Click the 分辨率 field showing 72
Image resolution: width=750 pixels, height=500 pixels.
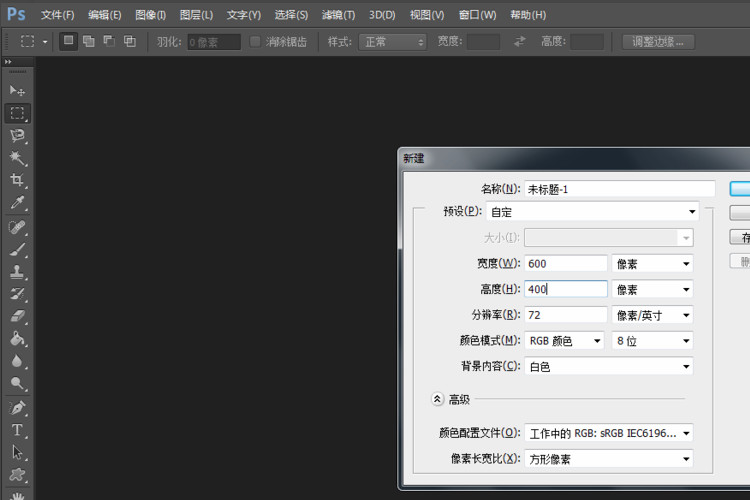pyautogui.click(x=566, y=315)
